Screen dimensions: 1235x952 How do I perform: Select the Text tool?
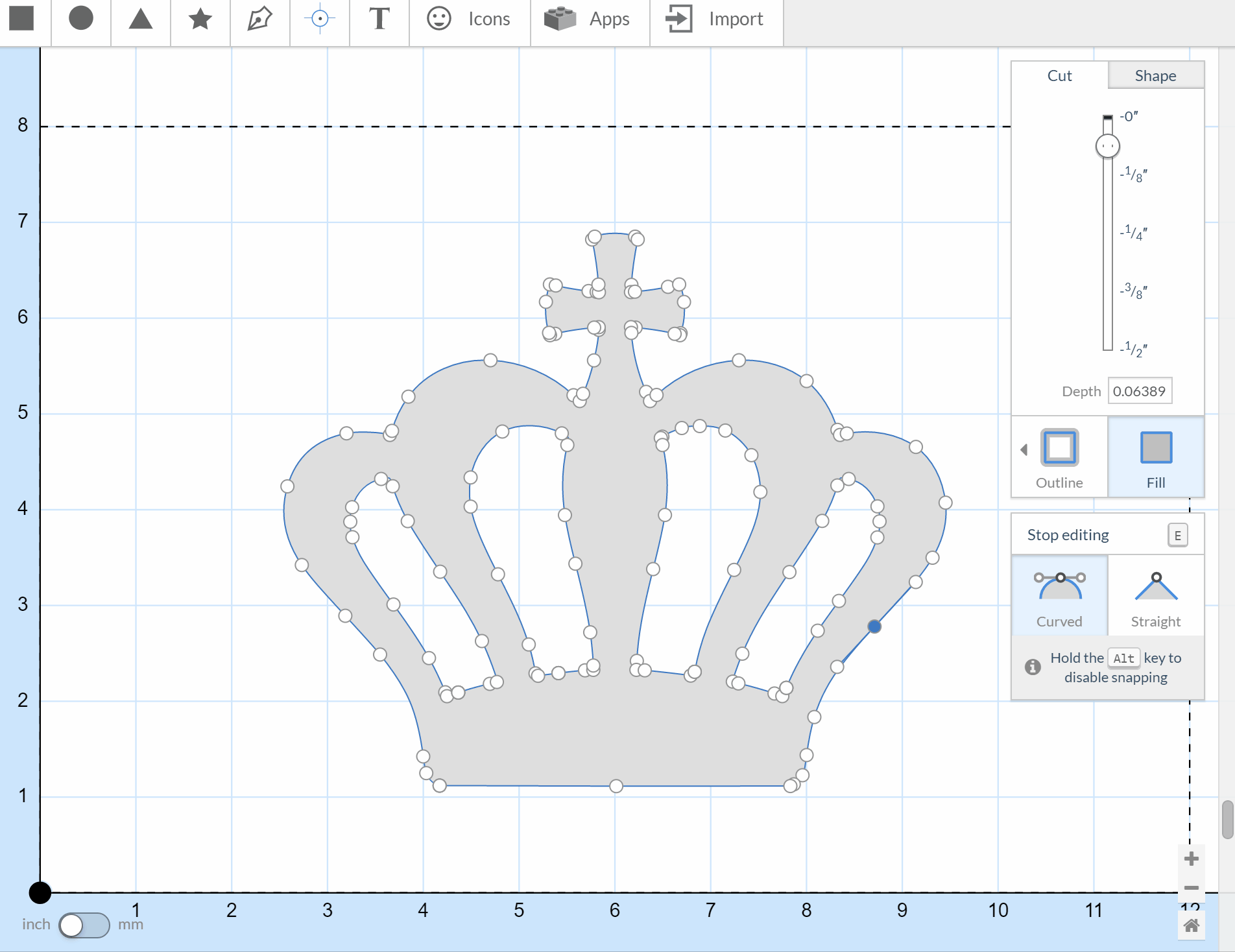coord(379,19)
